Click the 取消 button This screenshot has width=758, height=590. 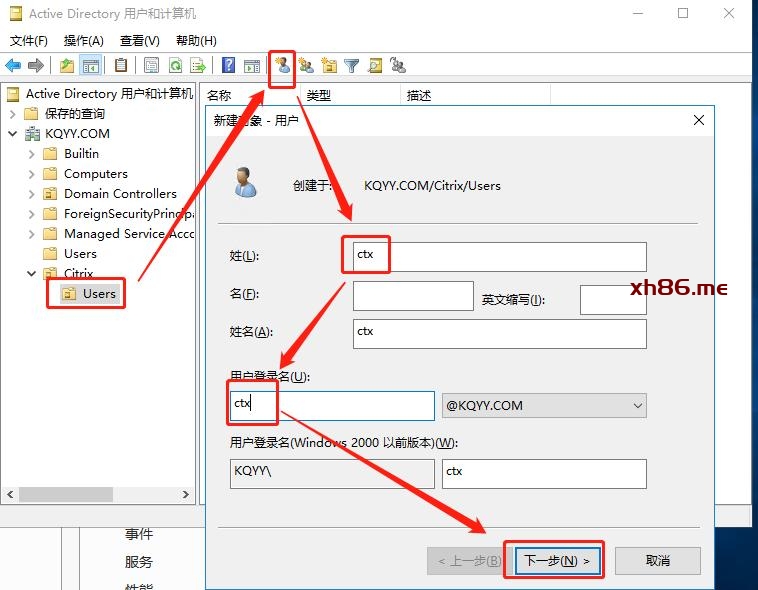tap(657, 561)
